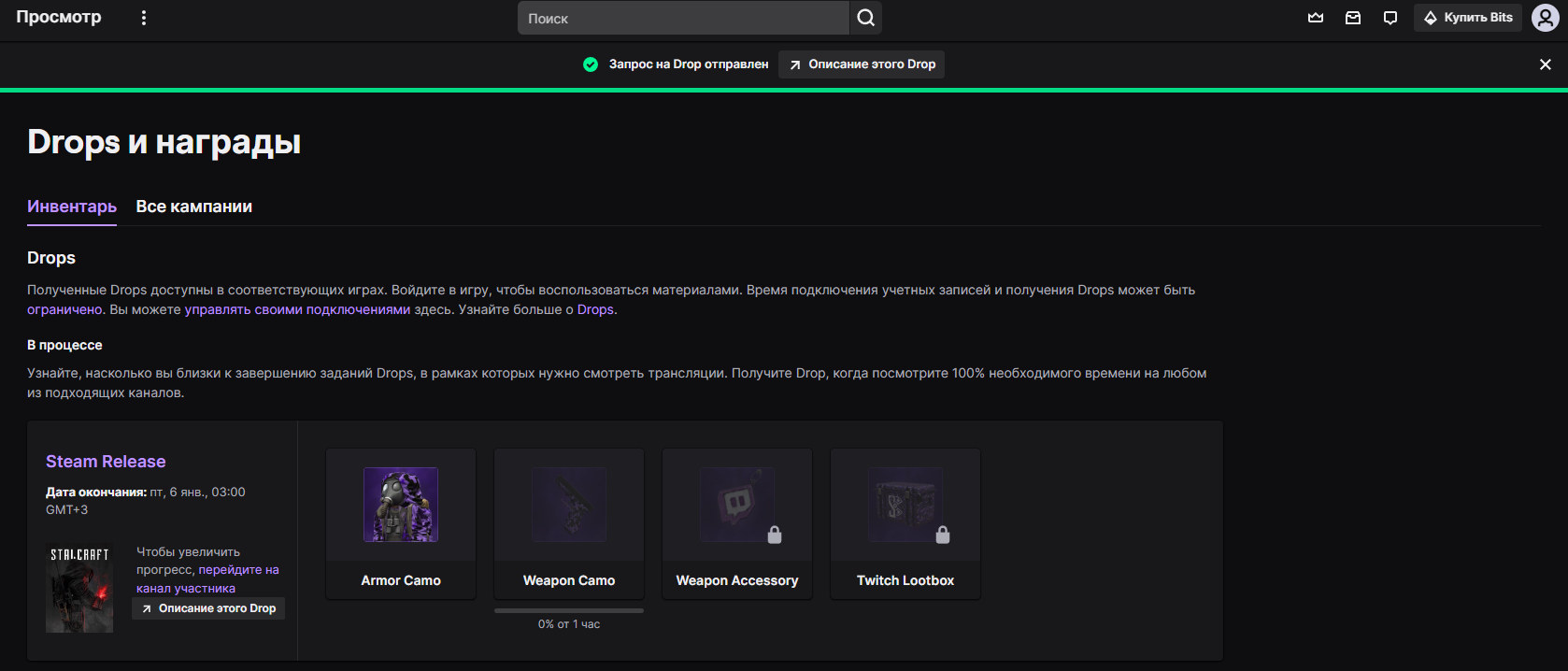The image size is (1568, 671).
Task: Open the whispers chat icon
Action: (1390, 18)
